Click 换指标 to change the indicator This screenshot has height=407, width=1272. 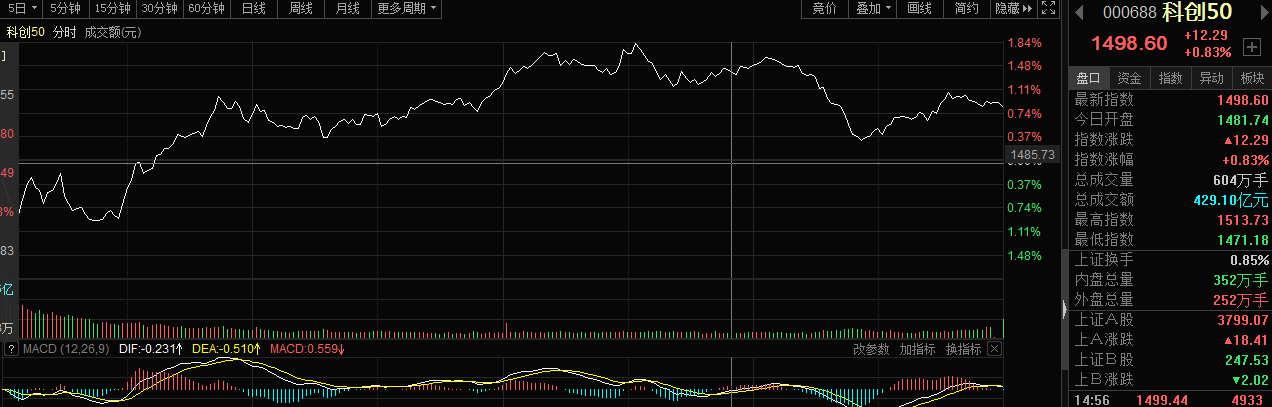pos(964,349)
